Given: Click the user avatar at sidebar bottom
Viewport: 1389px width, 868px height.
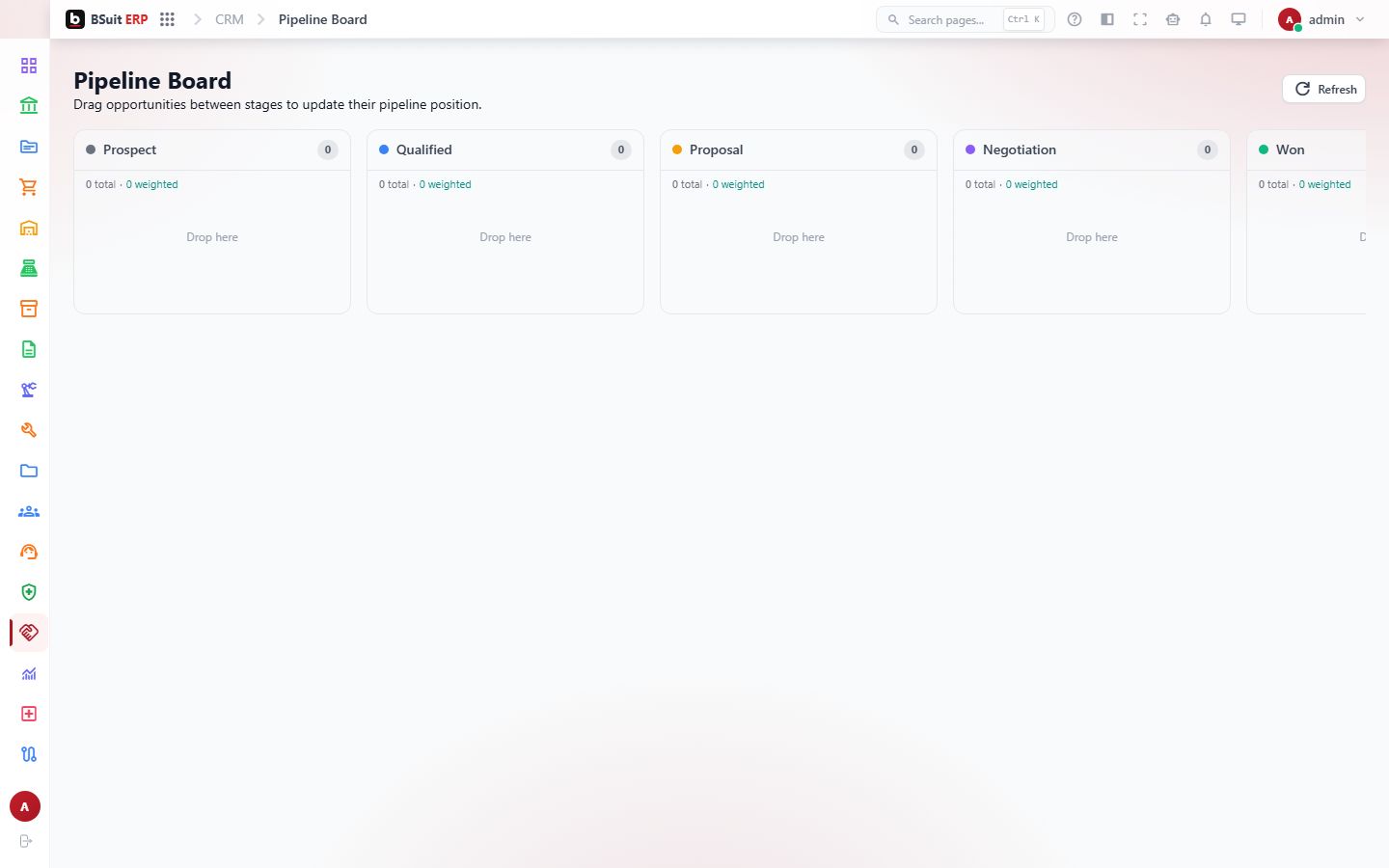Looking at the screenshot, I should click(25, 806).
